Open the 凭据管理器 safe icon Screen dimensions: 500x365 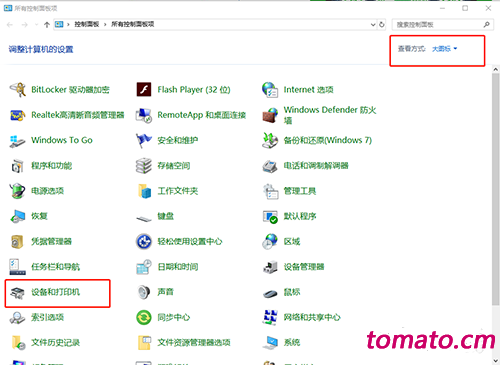click(x=17, y=241)
